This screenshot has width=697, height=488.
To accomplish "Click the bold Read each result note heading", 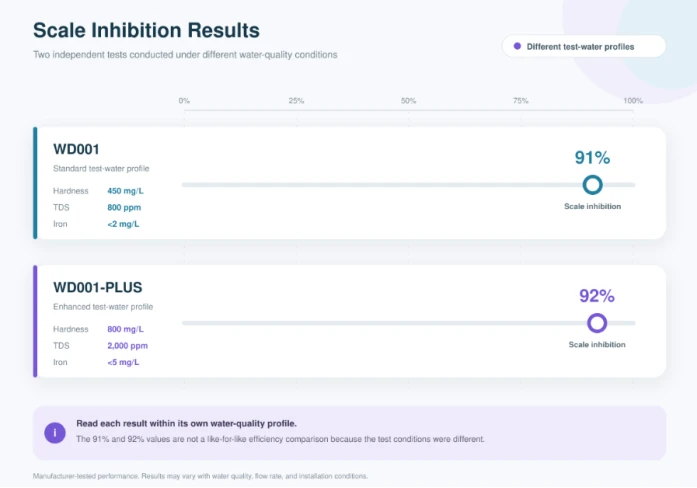I will (186, 424).
